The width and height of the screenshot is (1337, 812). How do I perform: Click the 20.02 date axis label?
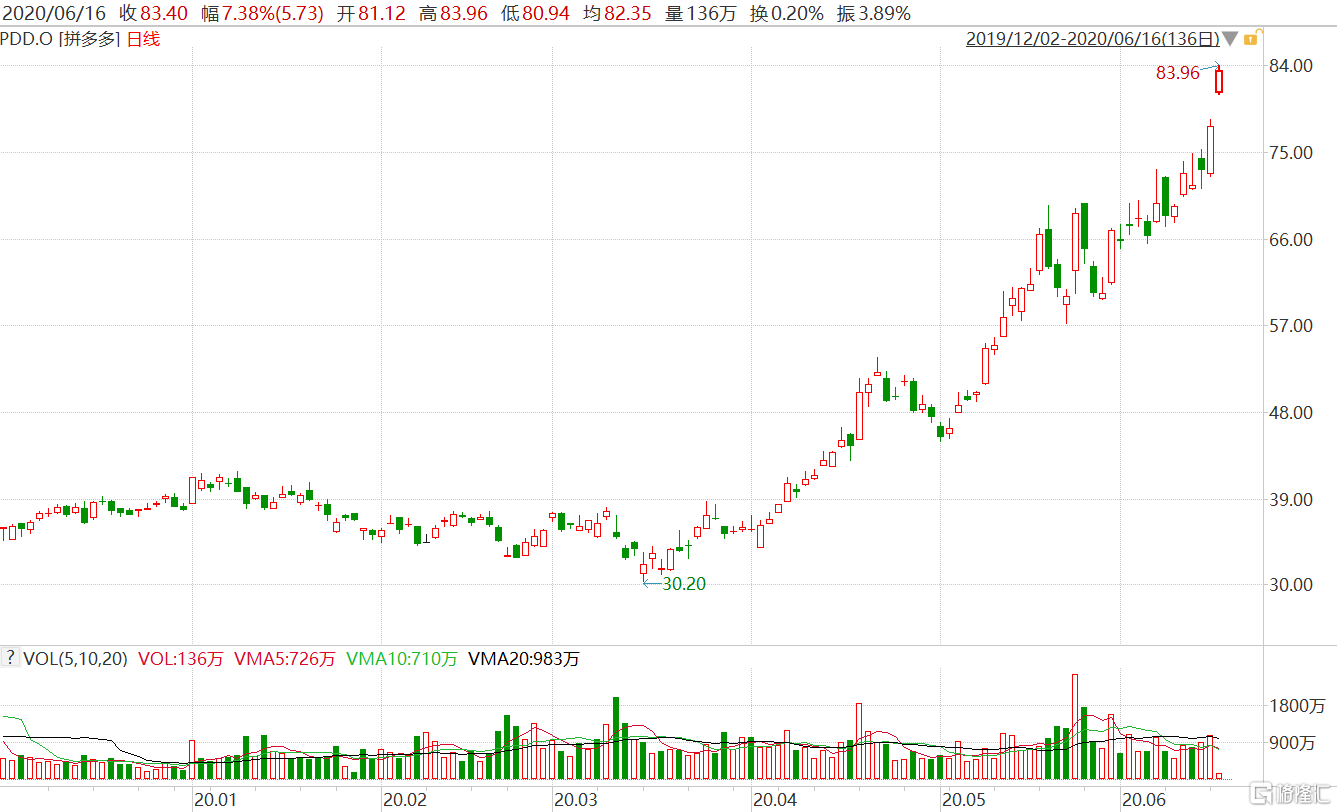tap(405, 800)
